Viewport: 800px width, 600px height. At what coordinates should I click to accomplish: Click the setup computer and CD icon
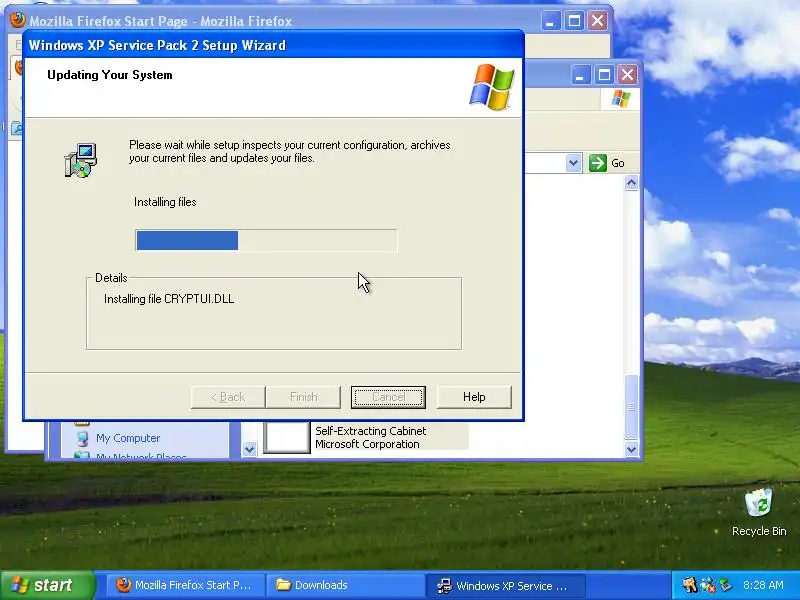[81, 160]
